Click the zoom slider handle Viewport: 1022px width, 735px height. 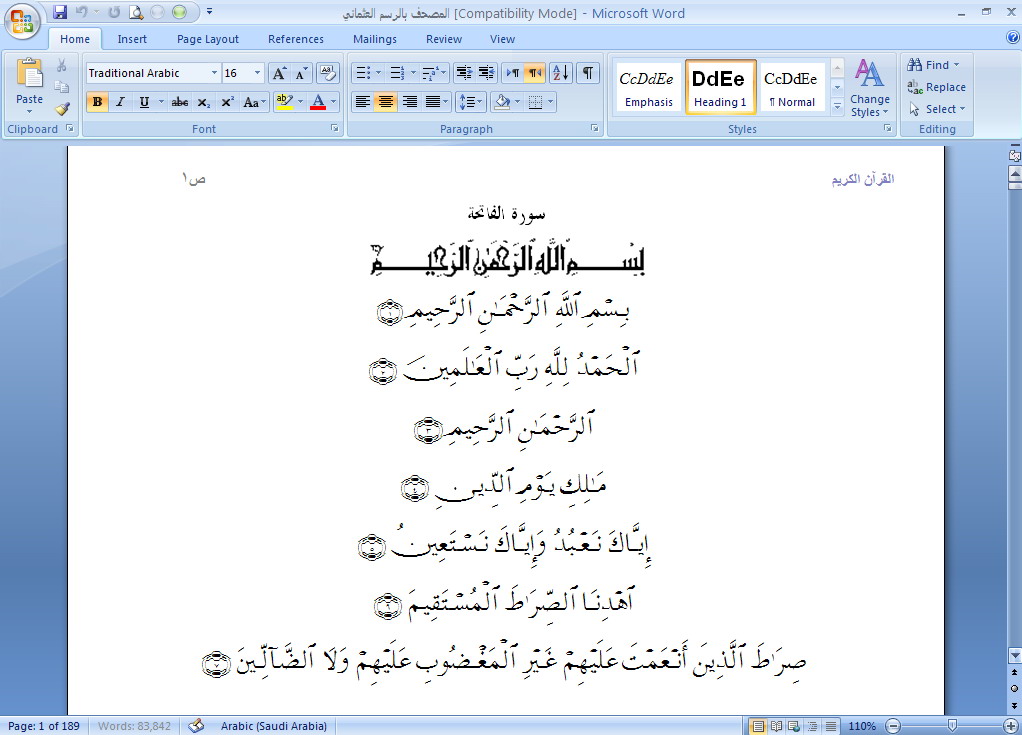pyautogui.click(x=952, y=726)
